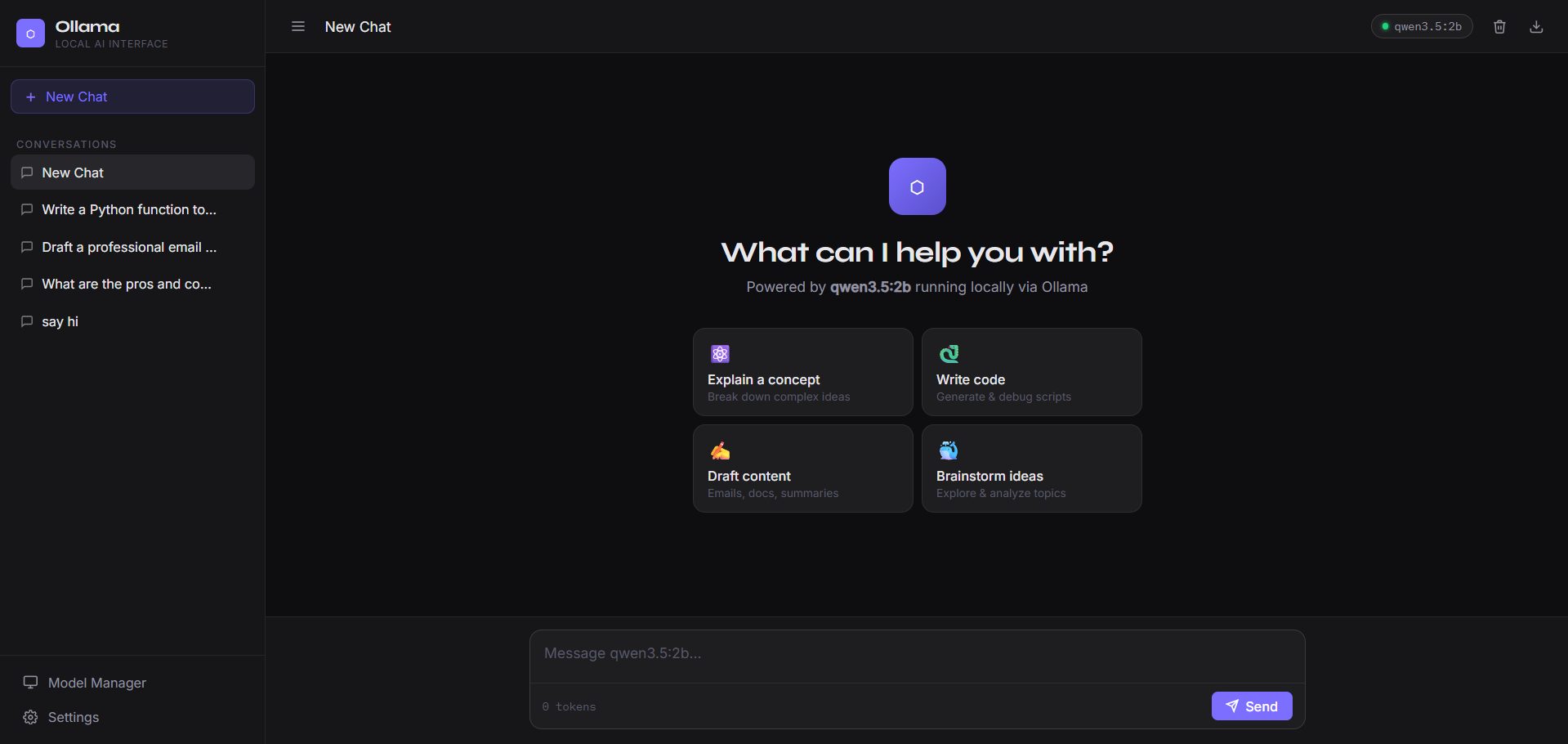Click the monitor icon for Model Manager
Viewport: 1568px width, 744px height.
(30, 682)
